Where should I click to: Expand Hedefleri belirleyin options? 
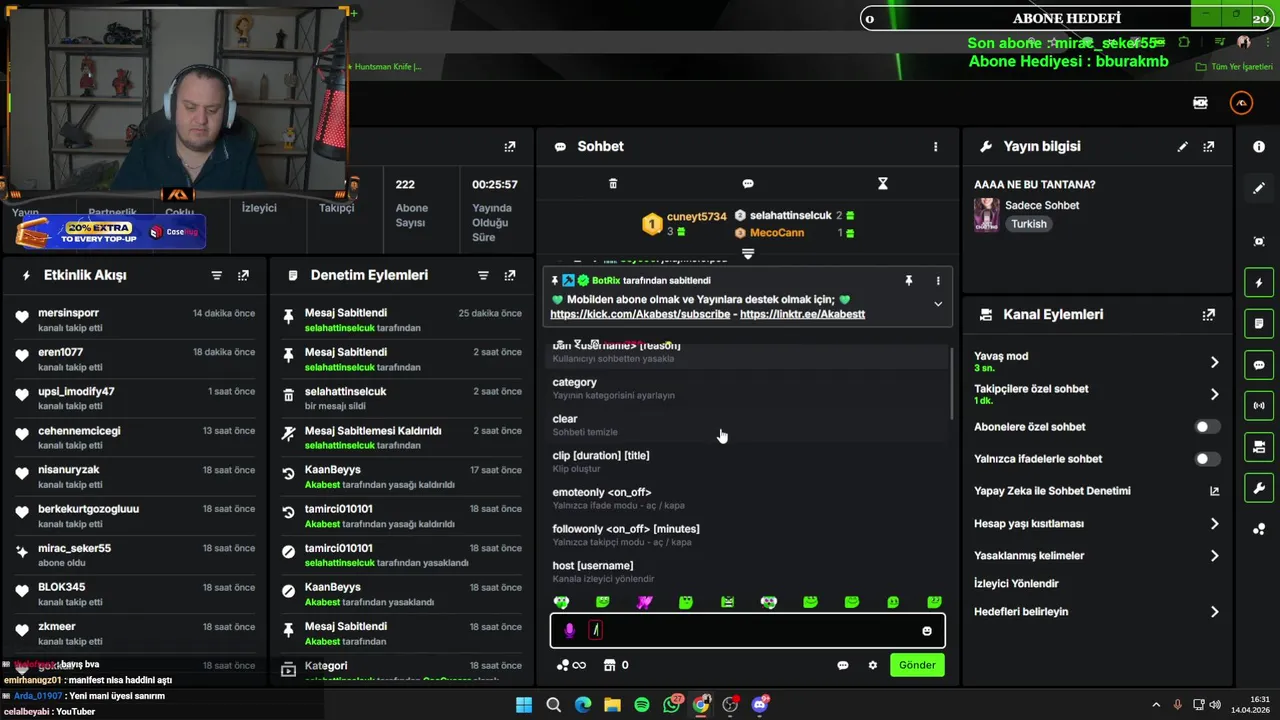pyautogui.click(x=1214, y=612)
